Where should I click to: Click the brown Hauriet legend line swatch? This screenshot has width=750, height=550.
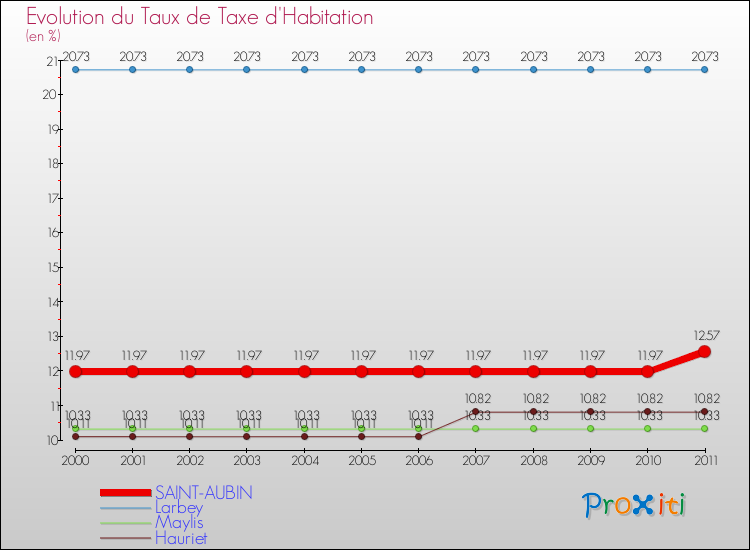click(126, 539)
